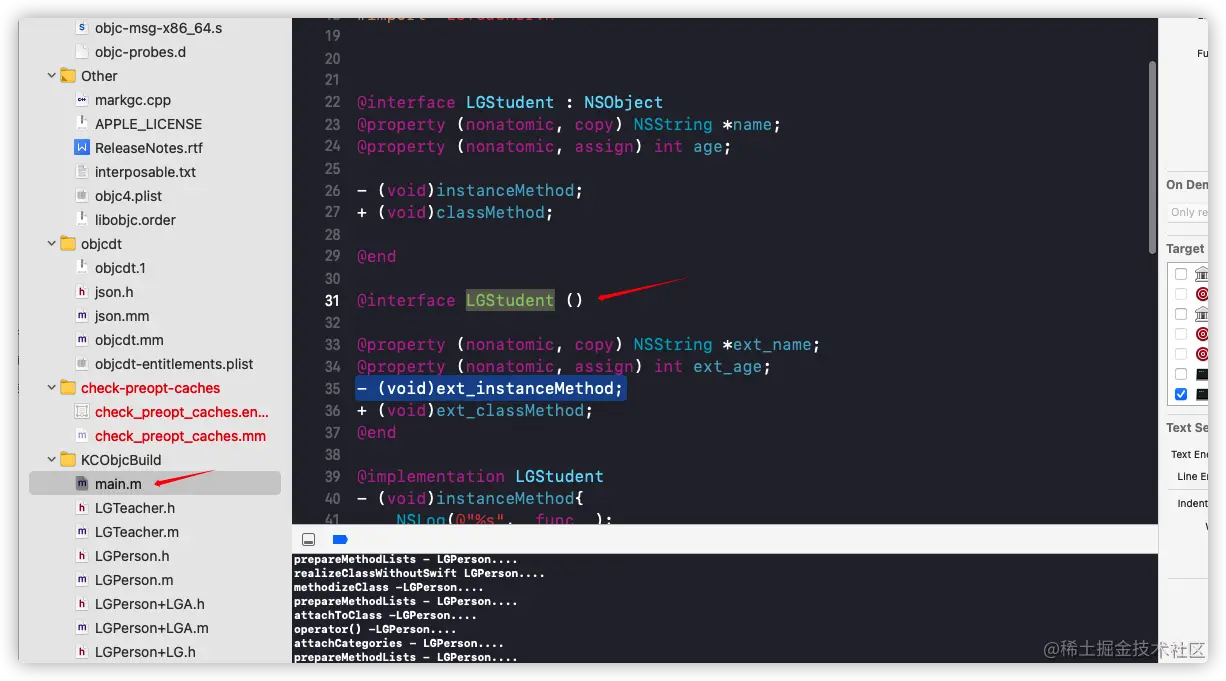Click line number 35 in the gutter
The height and width of the screenshot is (681, 1226).
333,388
